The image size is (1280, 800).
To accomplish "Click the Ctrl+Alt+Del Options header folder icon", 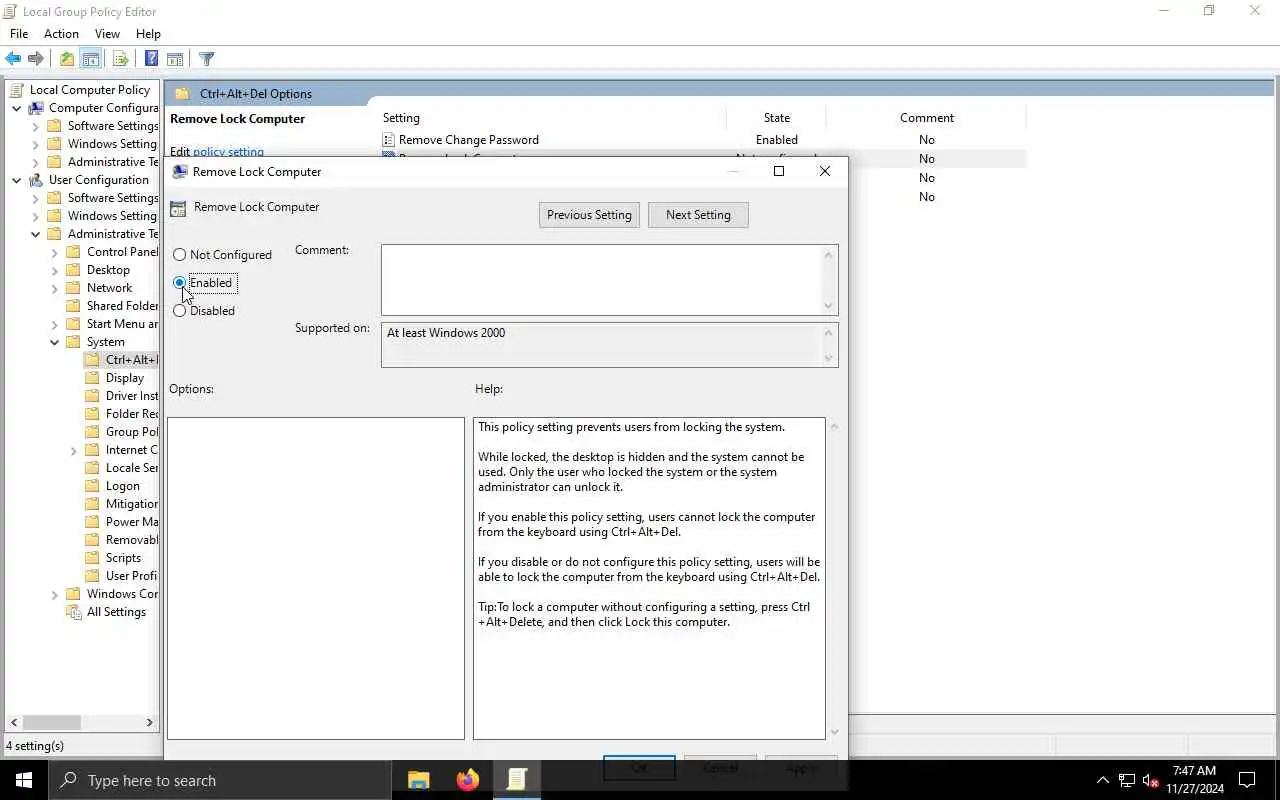I will (x=182, y=94).
